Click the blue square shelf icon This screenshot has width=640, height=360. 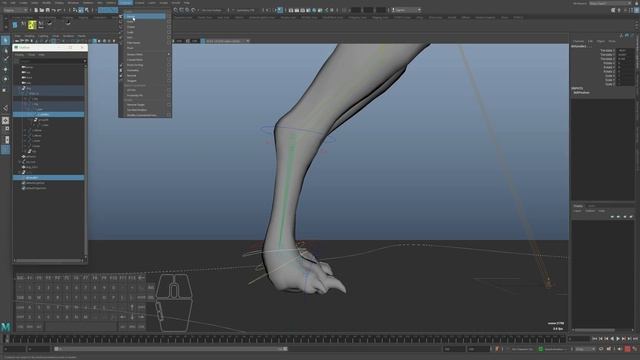tap(15, 25)
